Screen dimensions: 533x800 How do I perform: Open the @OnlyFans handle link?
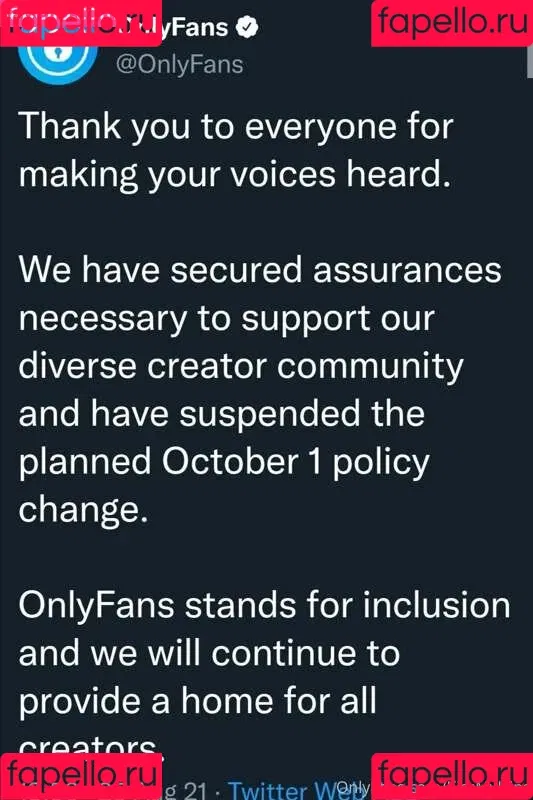180,65
